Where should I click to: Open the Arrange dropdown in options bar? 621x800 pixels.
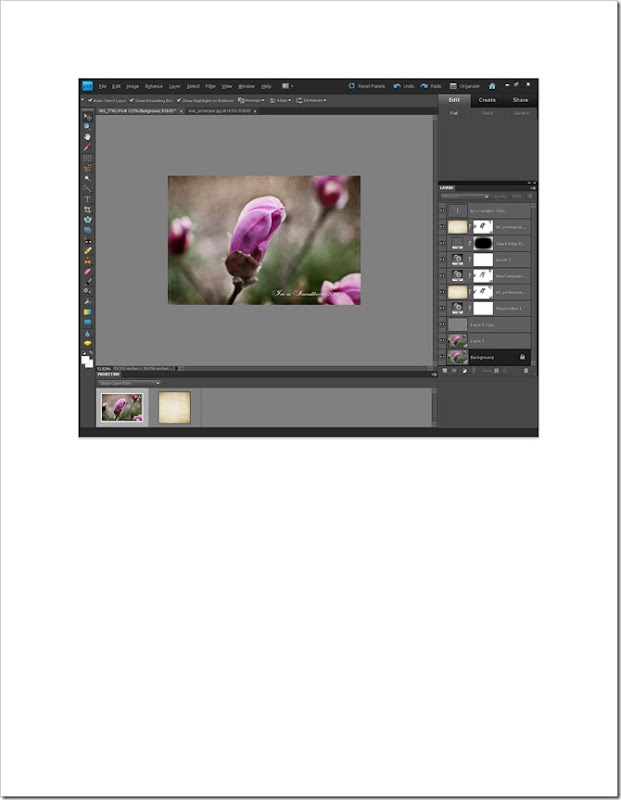252,101
